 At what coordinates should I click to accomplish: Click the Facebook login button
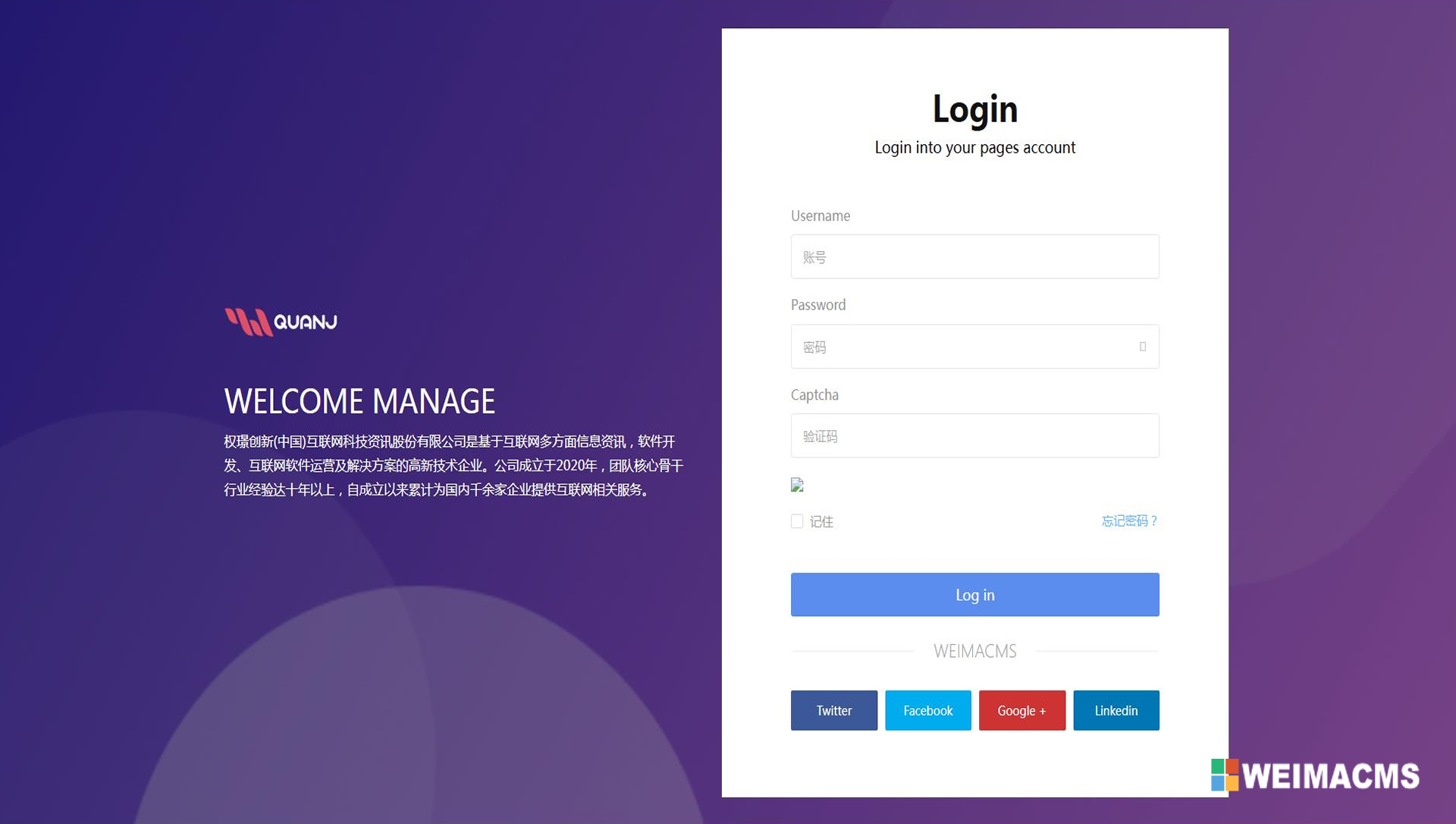click(927, 710)
